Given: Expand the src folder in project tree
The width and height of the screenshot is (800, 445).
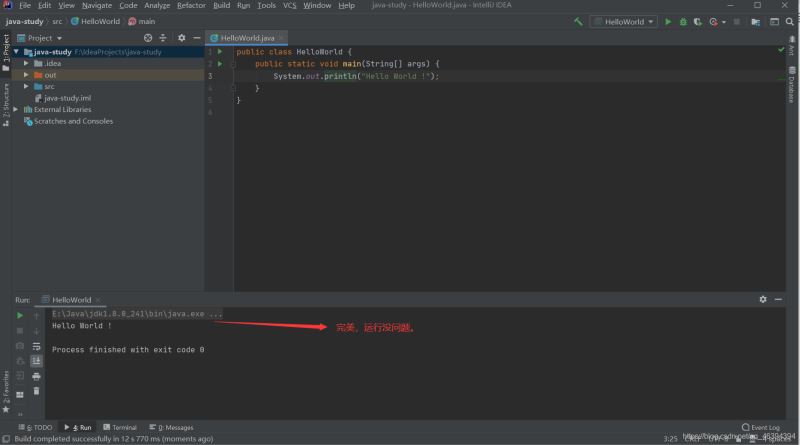Looking at the screenshot, I should point(26,87).
